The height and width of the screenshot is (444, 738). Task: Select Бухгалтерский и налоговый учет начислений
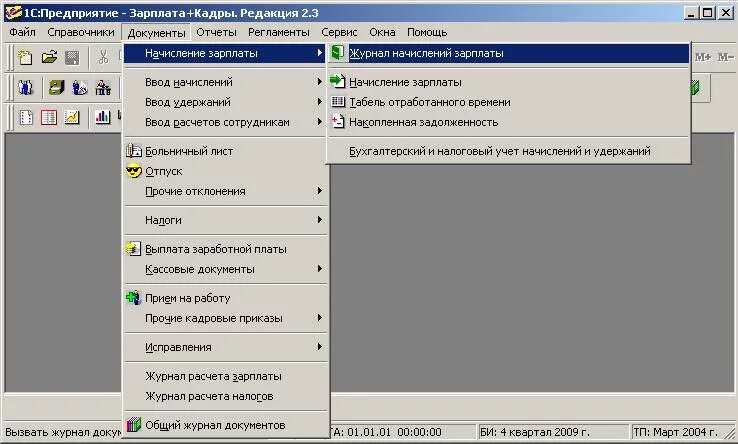click(x=509, y=151)
